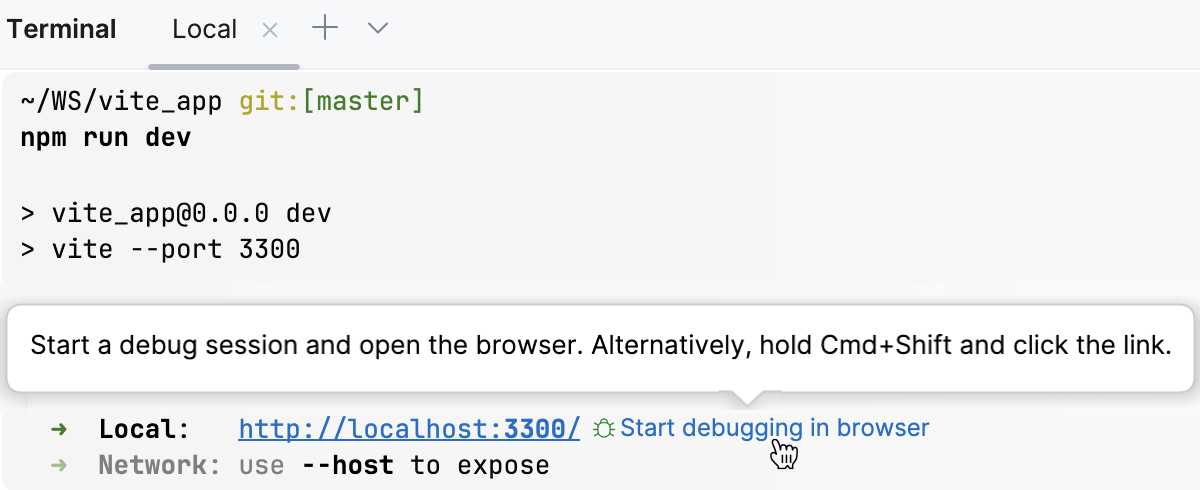Screen dimensions: 1200x490
Task: Expand the terminal tab options chevron
Action: [x=377, y=29]
